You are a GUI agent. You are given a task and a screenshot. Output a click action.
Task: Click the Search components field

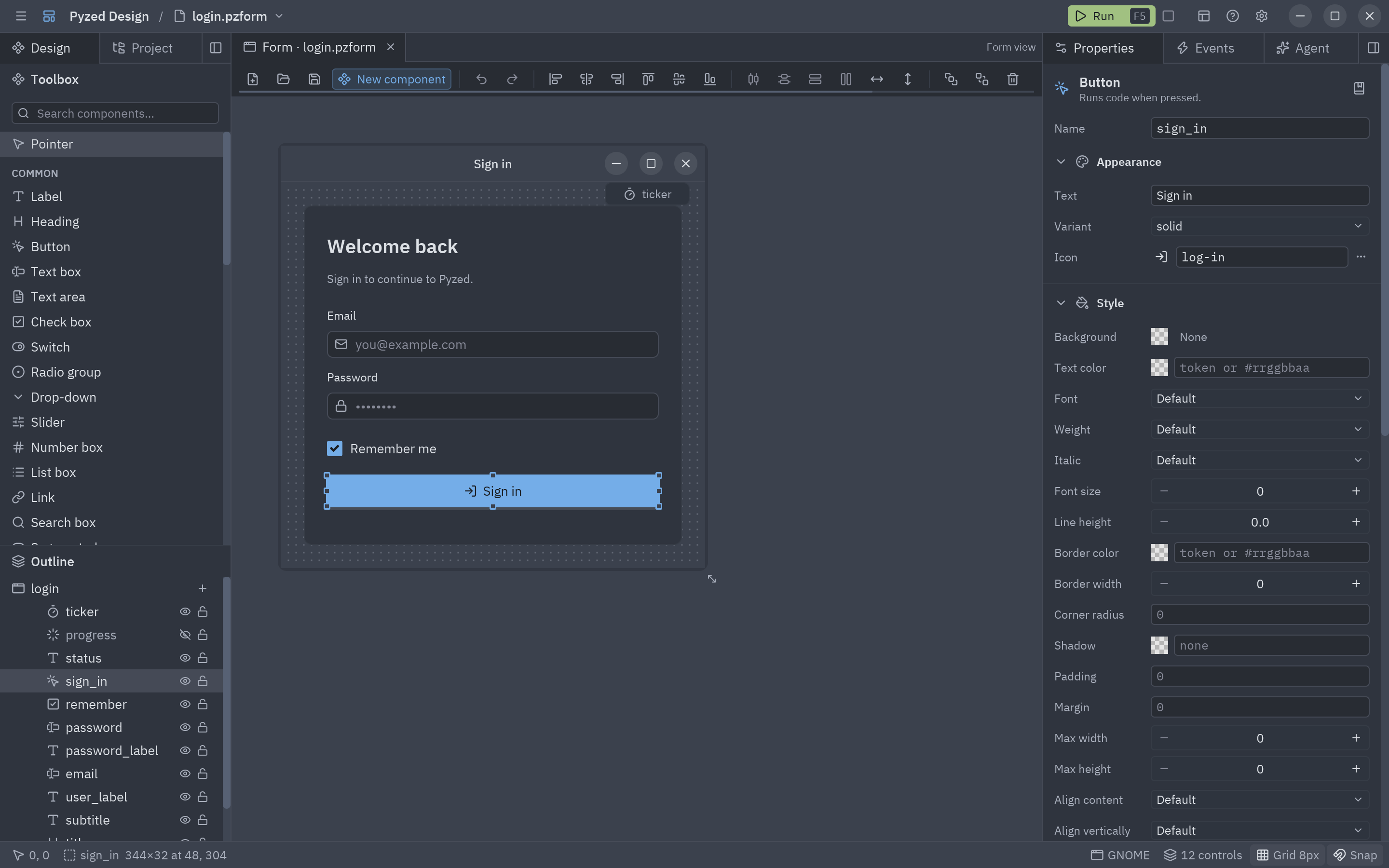click(x=115, y=113)
